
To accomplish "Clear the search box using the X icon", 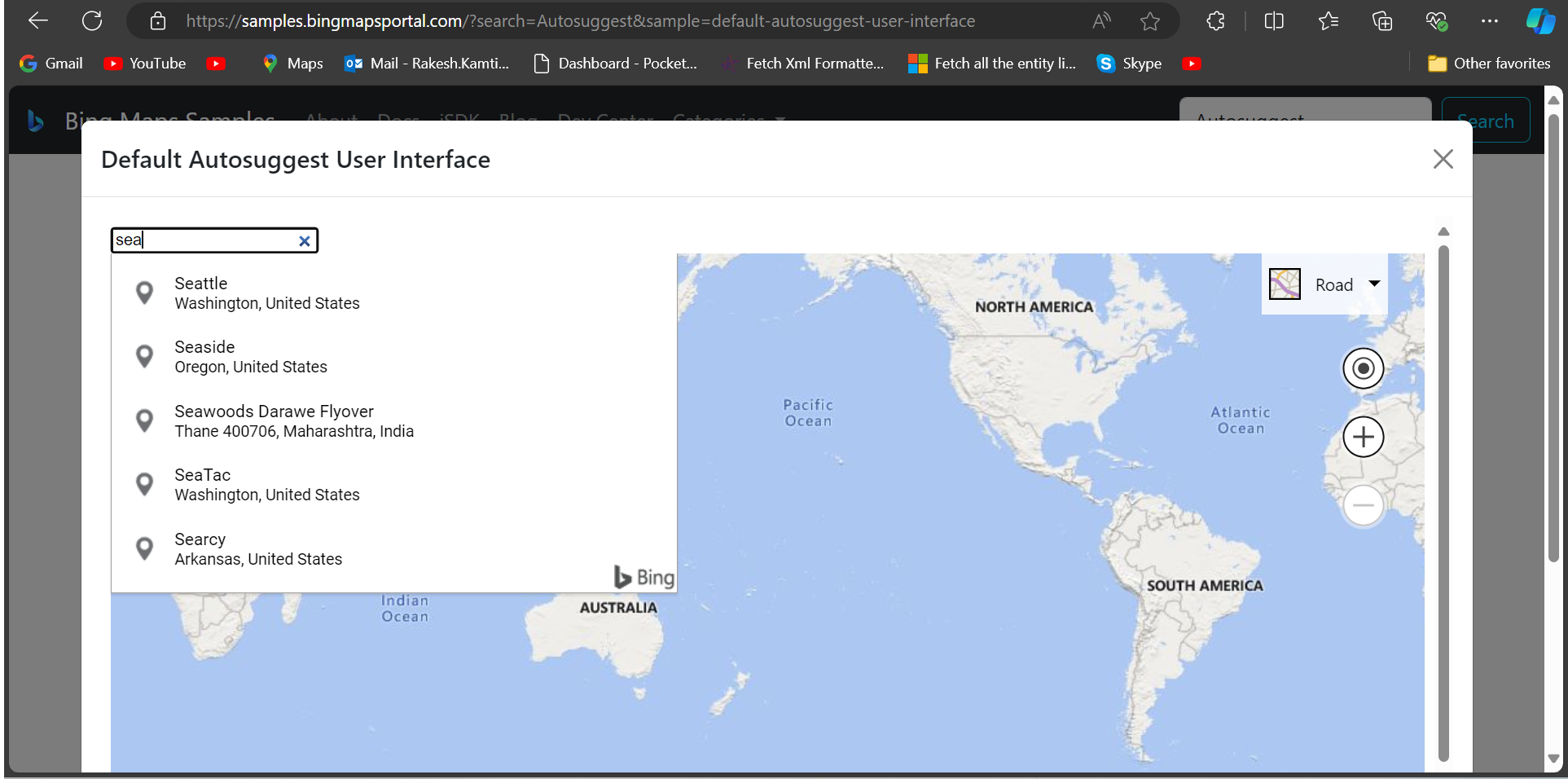I will 305,240.
